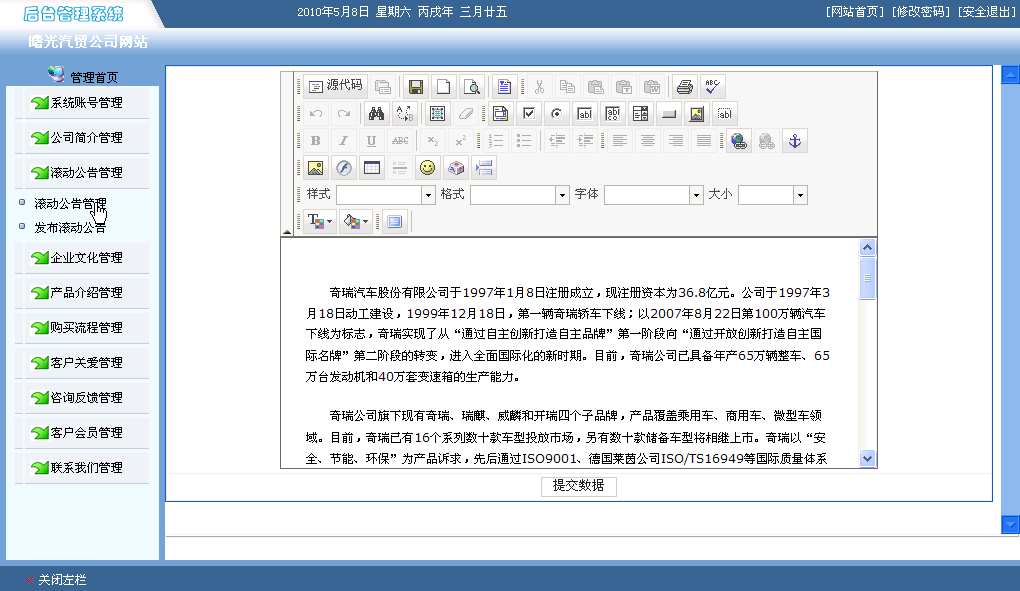This screenshot has width=1020, height=591.
Task: Insert a selection list form element
Action: (640, 114)
